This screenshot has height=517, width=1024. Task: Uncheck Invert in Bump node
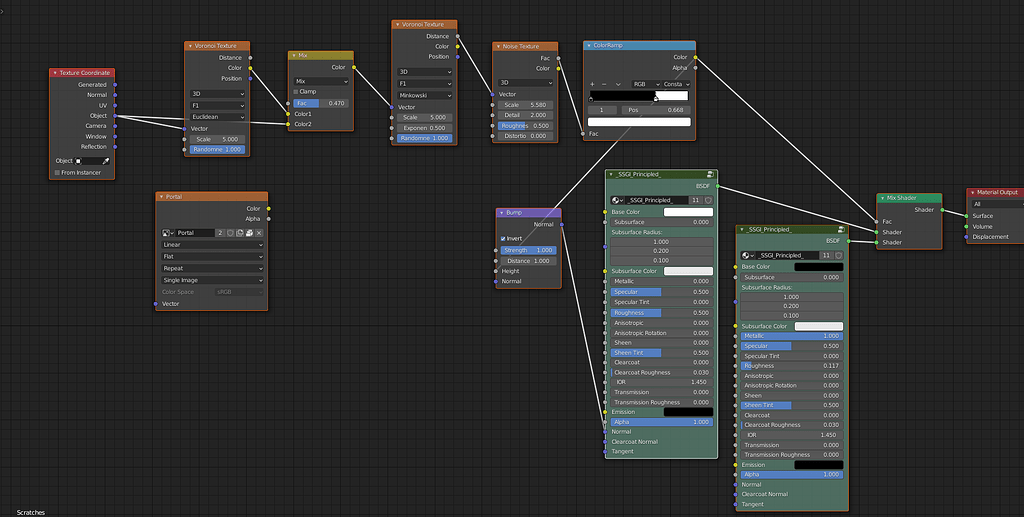[503, 238]
